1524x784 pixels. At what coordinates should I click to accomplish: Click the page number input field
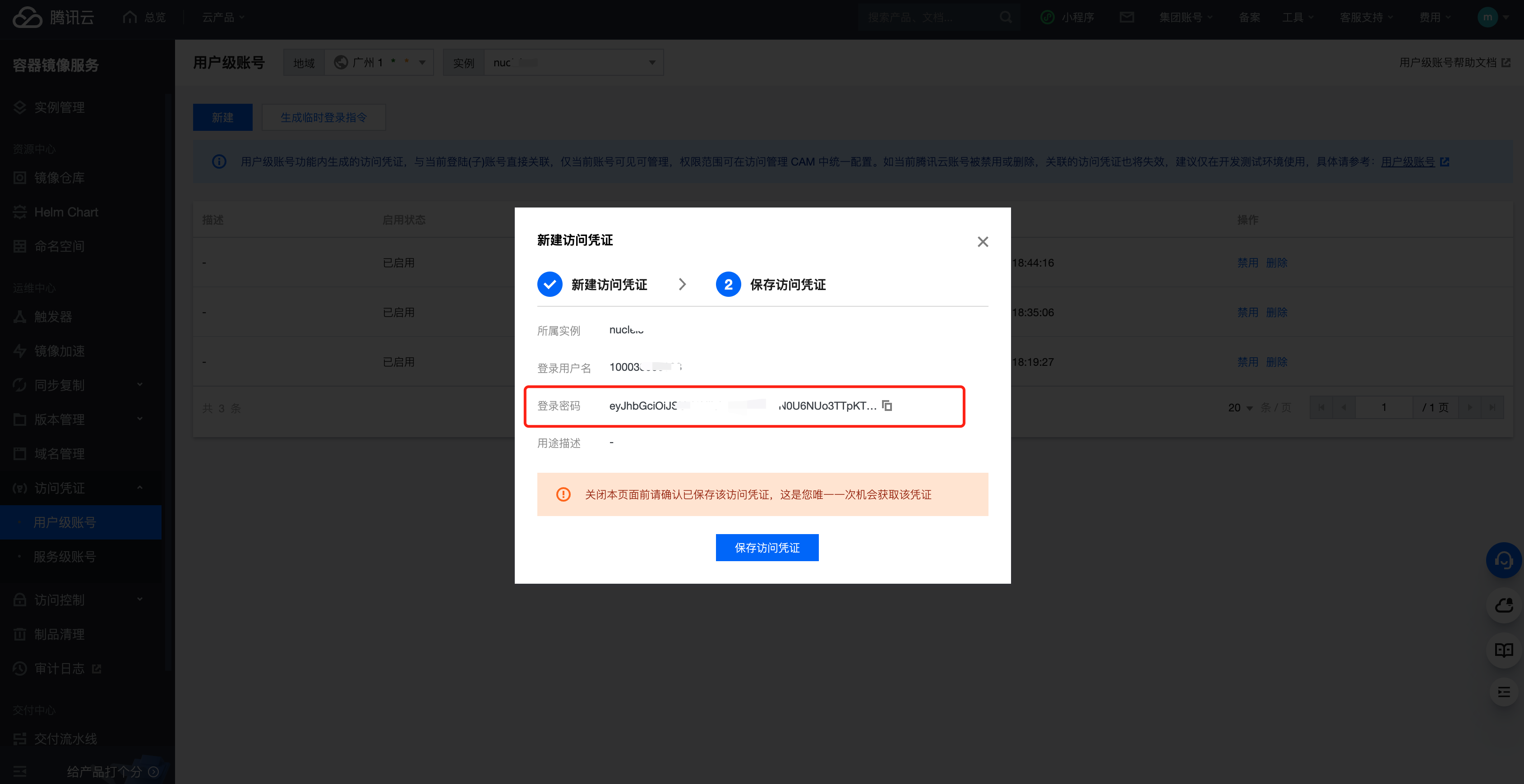1383,407
